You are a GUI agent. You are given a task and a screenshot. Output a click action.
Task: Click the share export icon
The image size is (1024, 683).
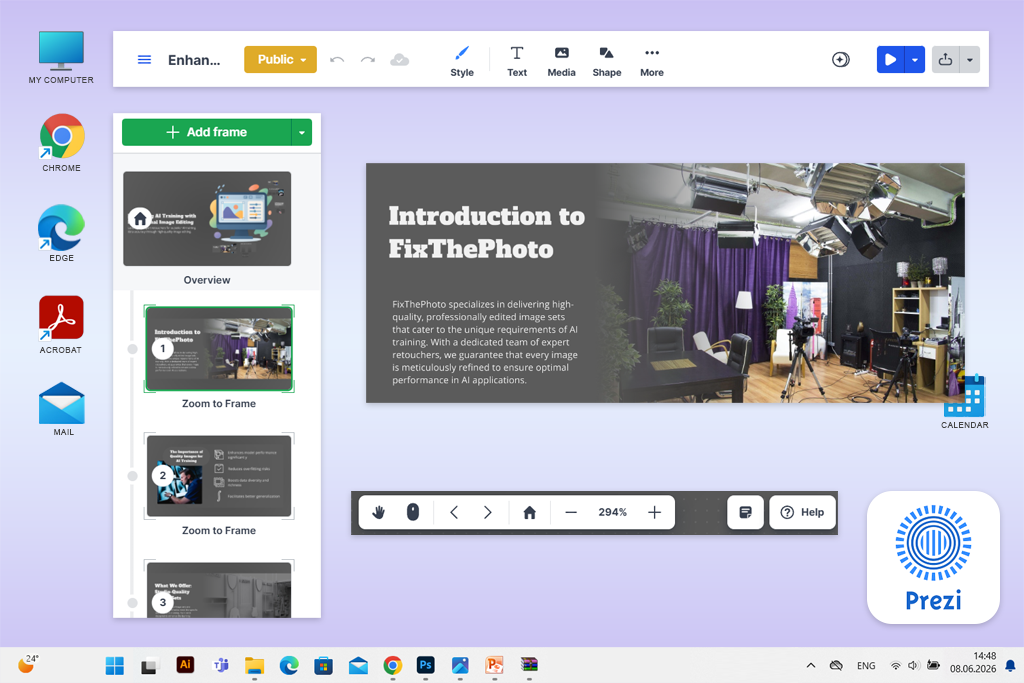click(x=945, y=59)
